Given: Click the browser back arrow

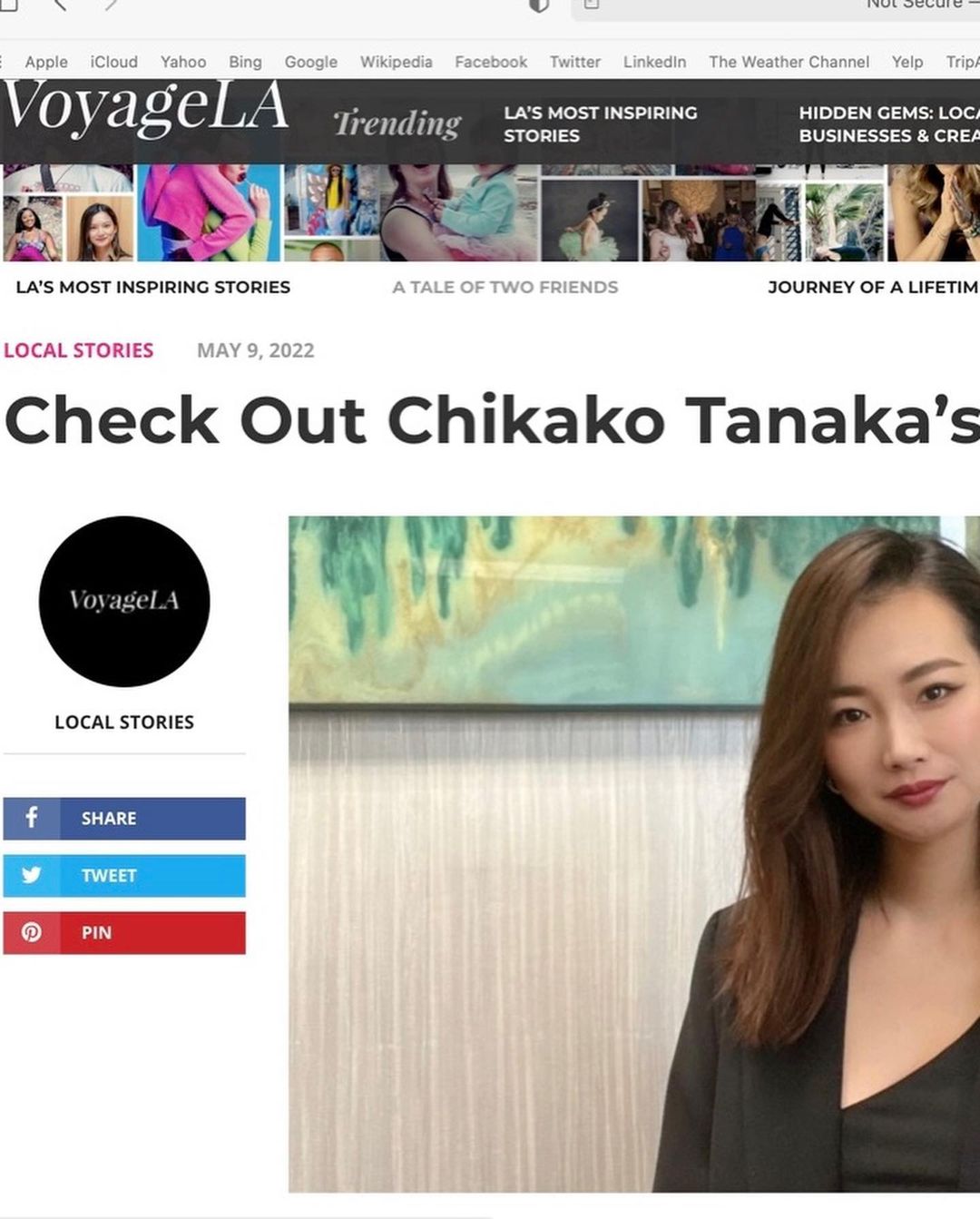Looking at the screenshot, I should click(60, 5).
